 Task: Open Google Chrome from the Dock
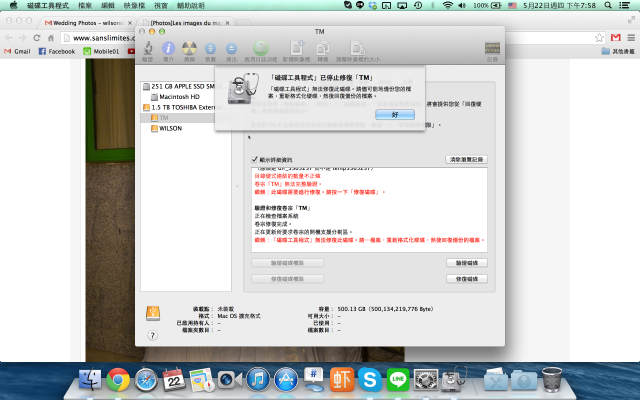118,380
